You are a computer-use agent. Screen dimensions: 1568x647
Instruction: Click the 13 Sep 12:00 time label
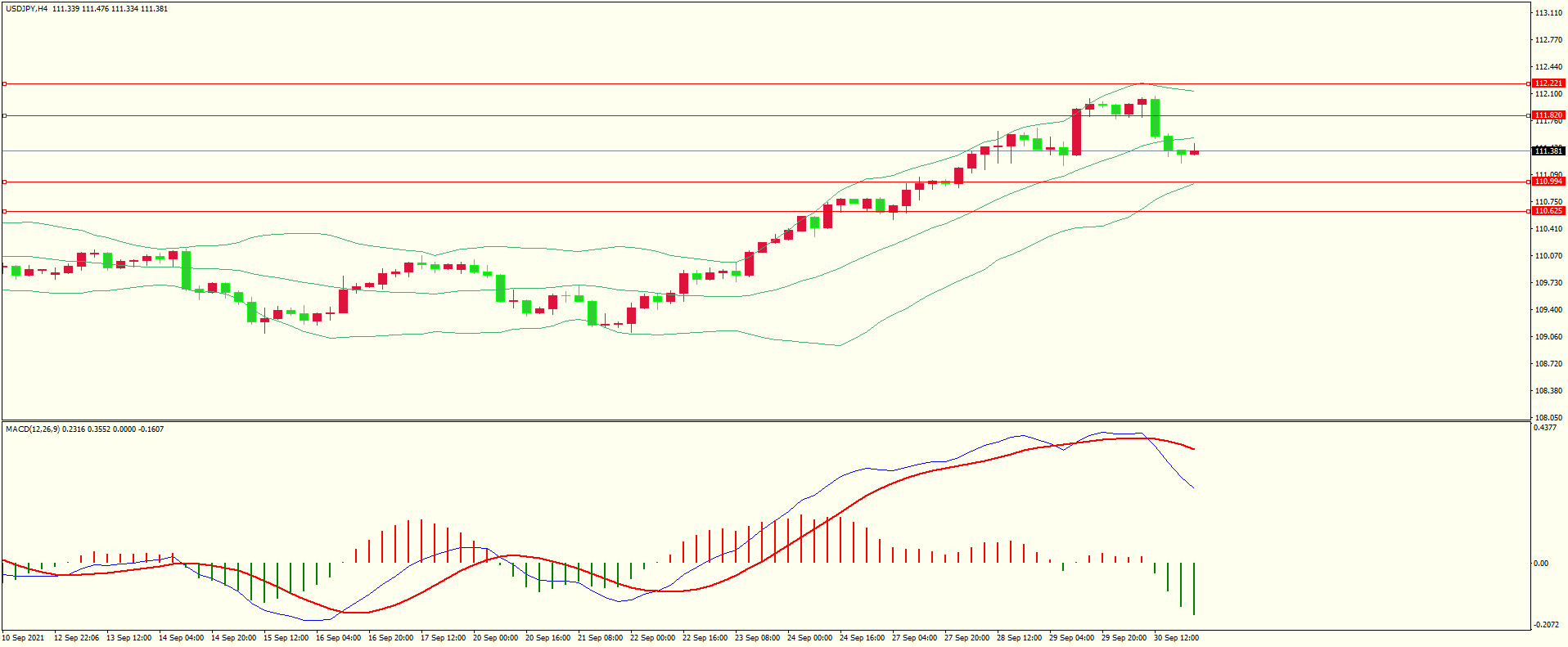[129, 638]
